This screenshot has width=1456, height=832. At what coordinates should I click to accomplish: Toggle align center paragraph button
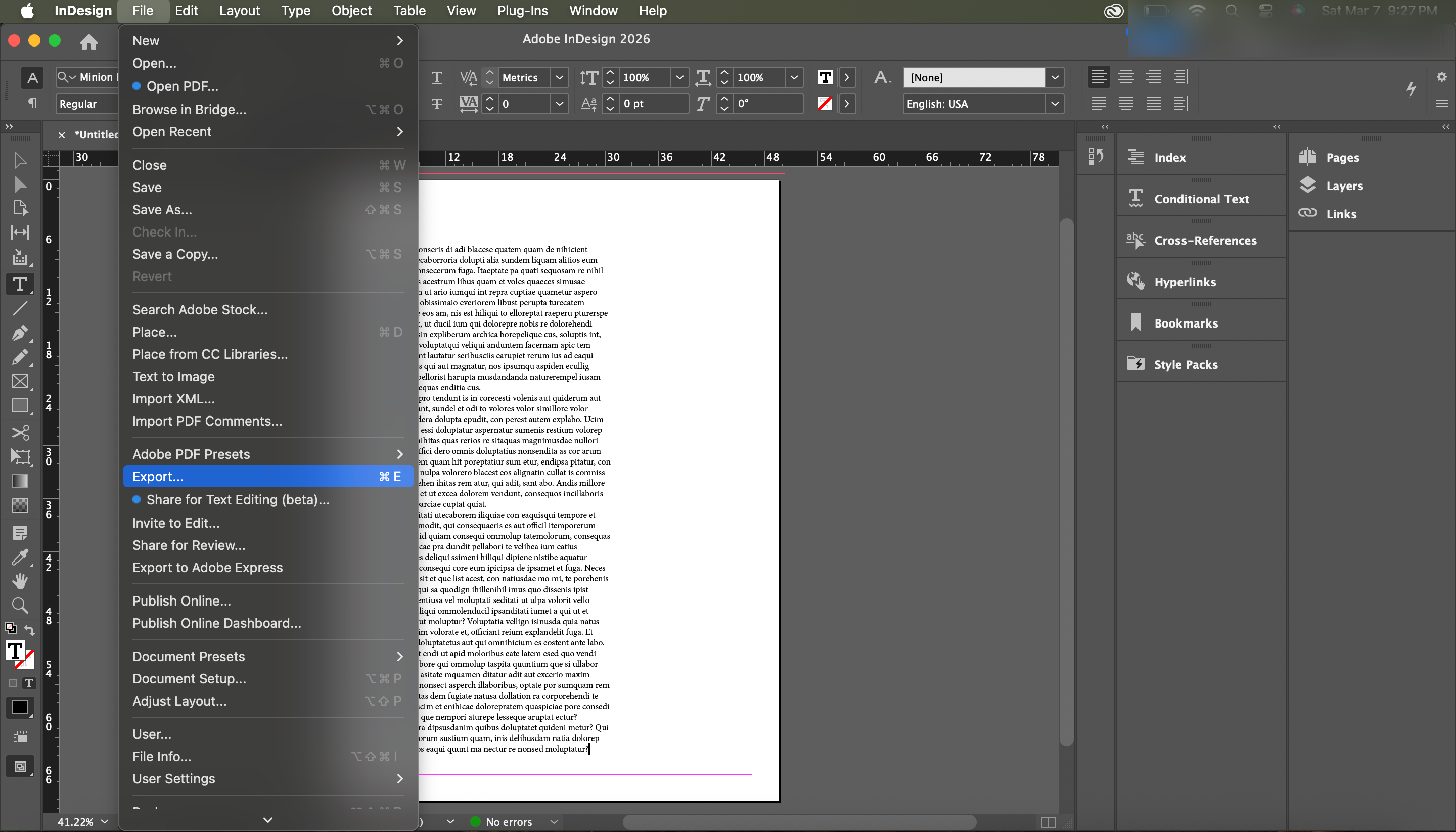pyautogui.click(x=1126, y=76)
